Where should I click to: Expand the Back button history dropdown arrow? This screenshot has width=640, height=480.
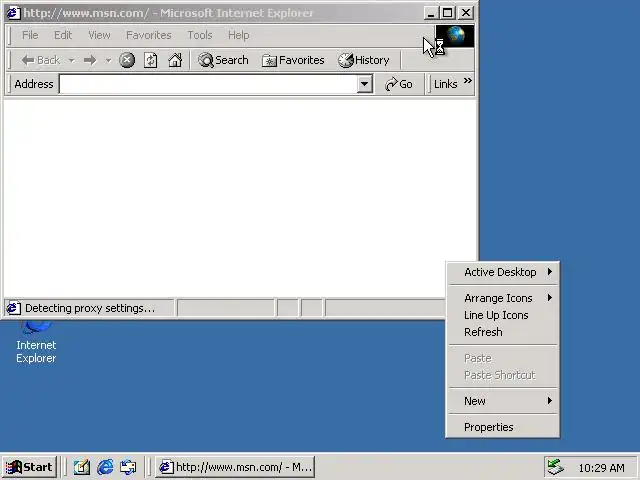click(x=71, y=60)
